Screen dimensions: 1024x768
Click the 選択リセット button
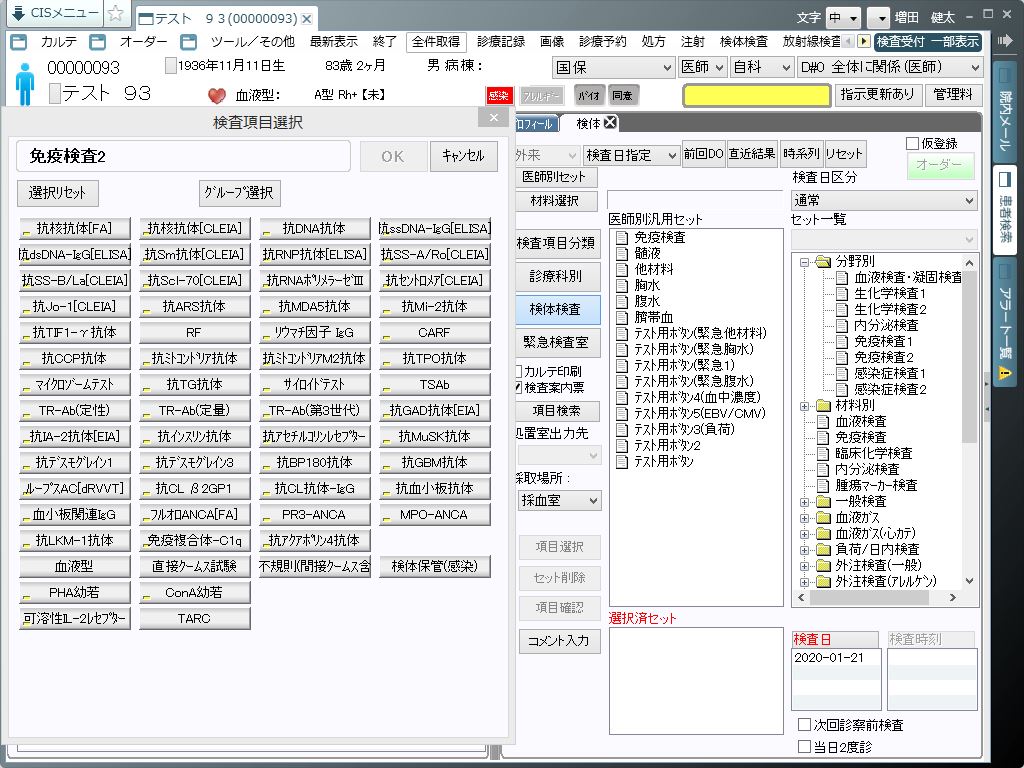click(x=57, y=193)
